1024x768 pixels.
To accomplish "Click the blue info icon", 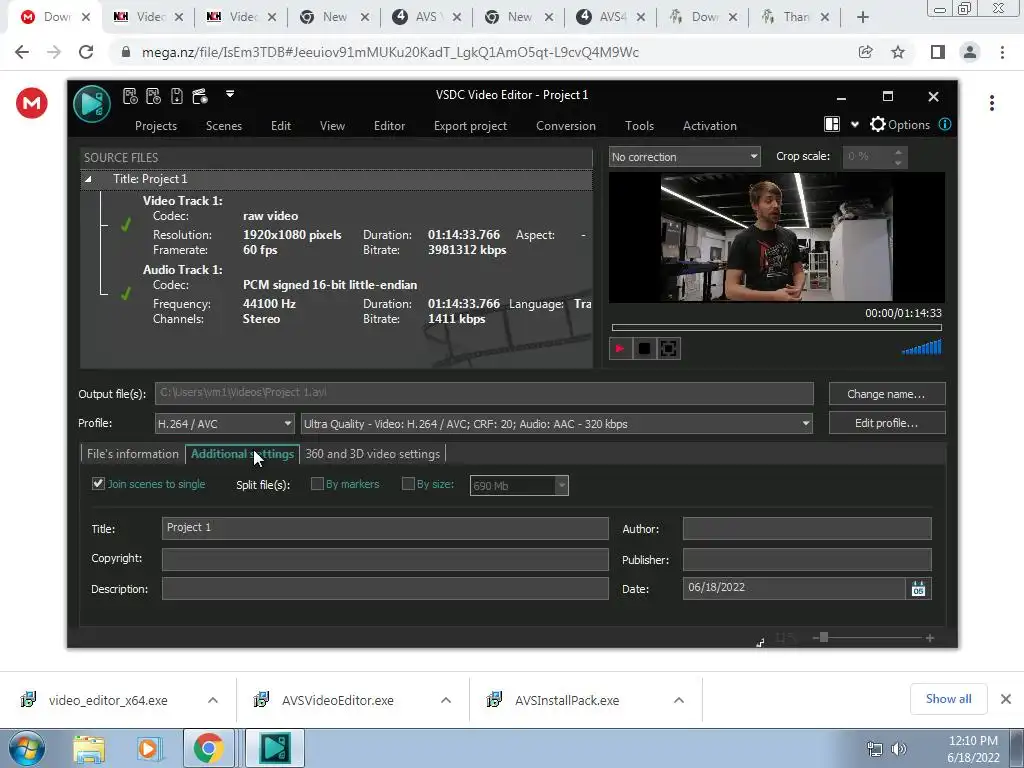I will (x=945, y=125).
